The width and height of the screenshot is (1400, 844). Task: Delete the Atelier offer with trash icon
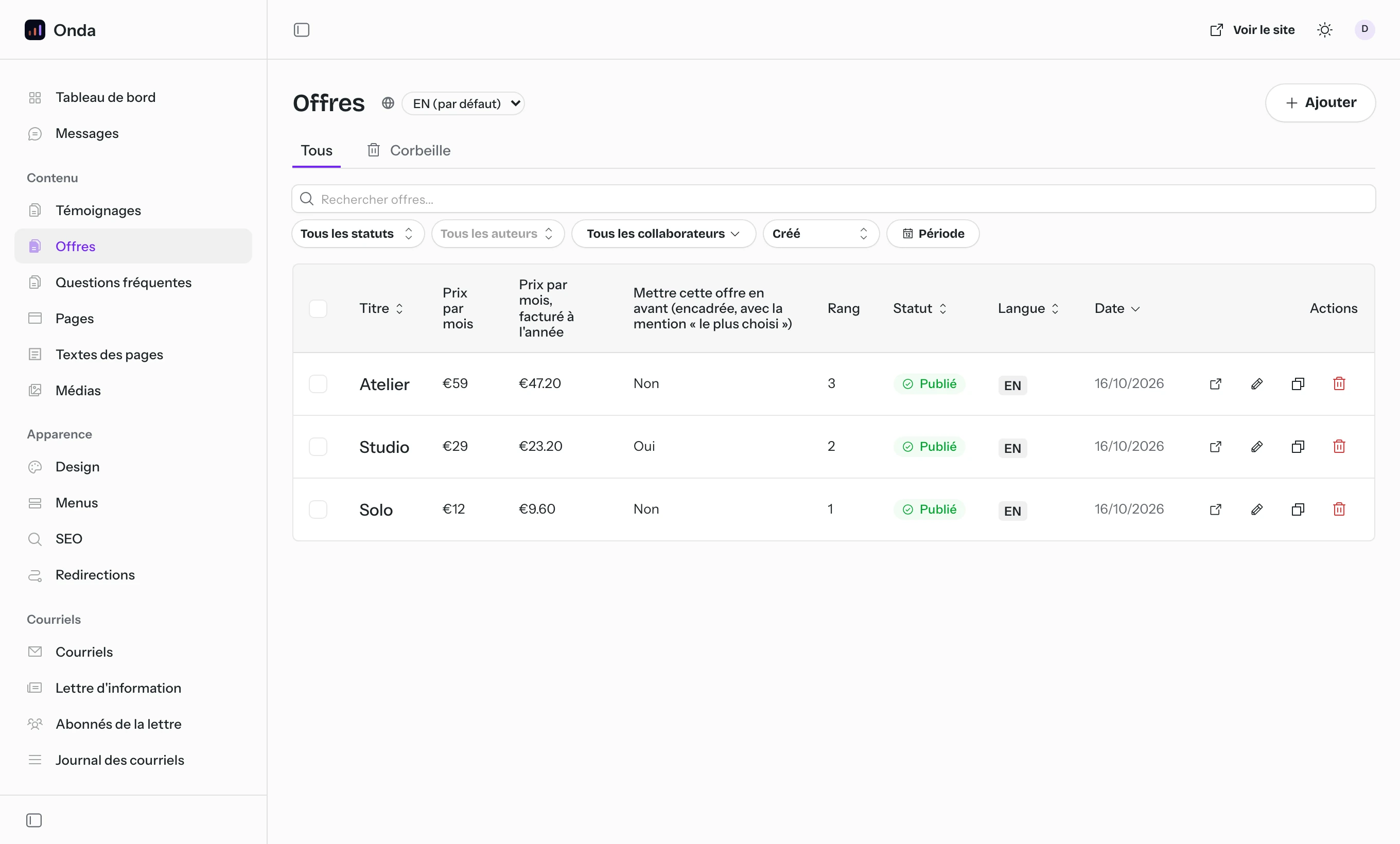coord(1339,384)
